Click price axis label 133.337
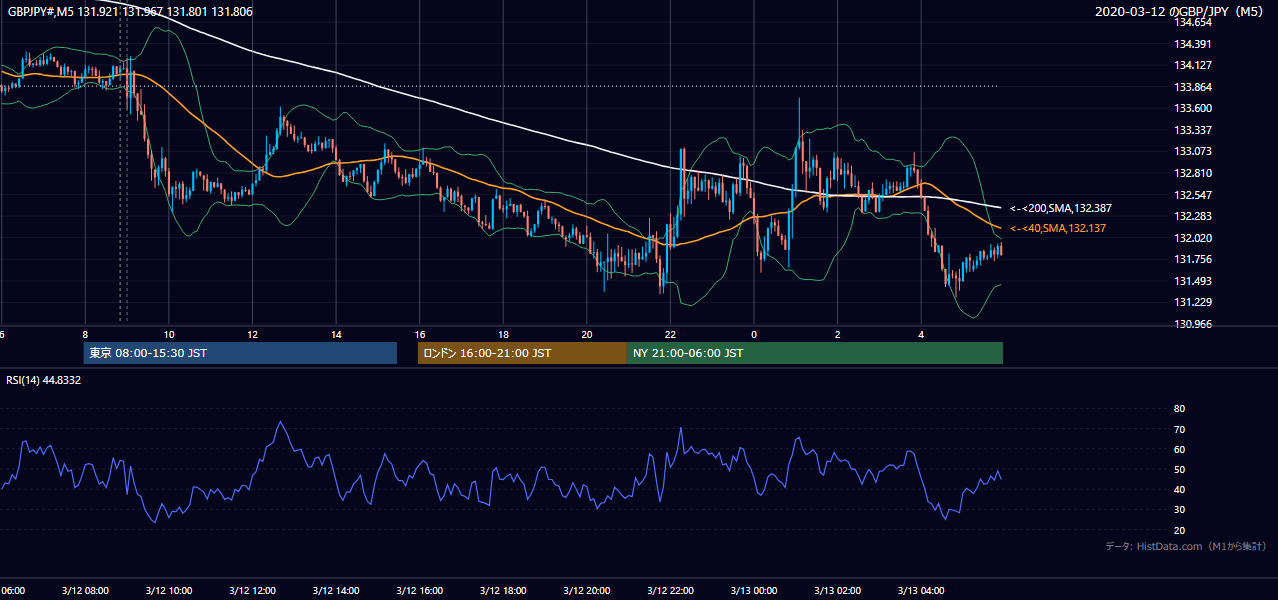This screenshot has width=1278, height=600. 1193,130
